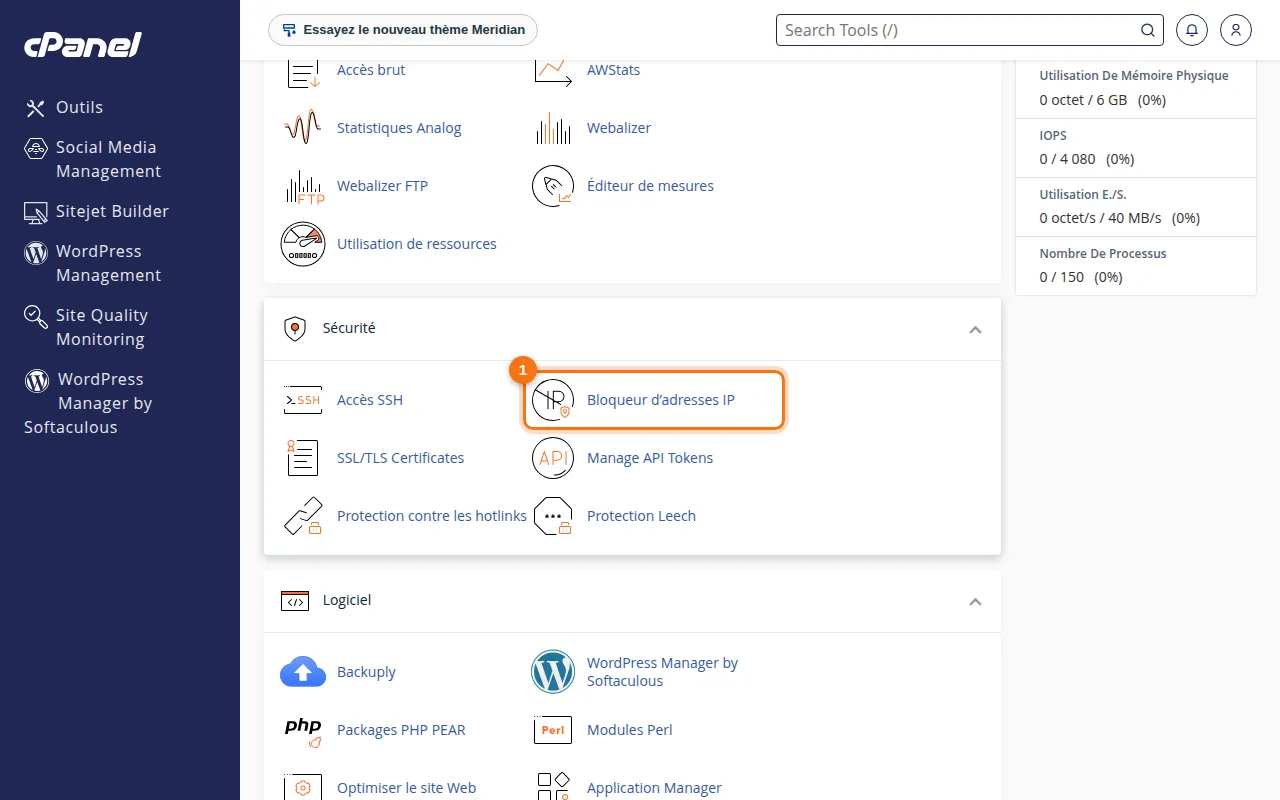Open the Statistiques Analog icon
Viewport: 1280px width, 800px height.
coord(303,128)
